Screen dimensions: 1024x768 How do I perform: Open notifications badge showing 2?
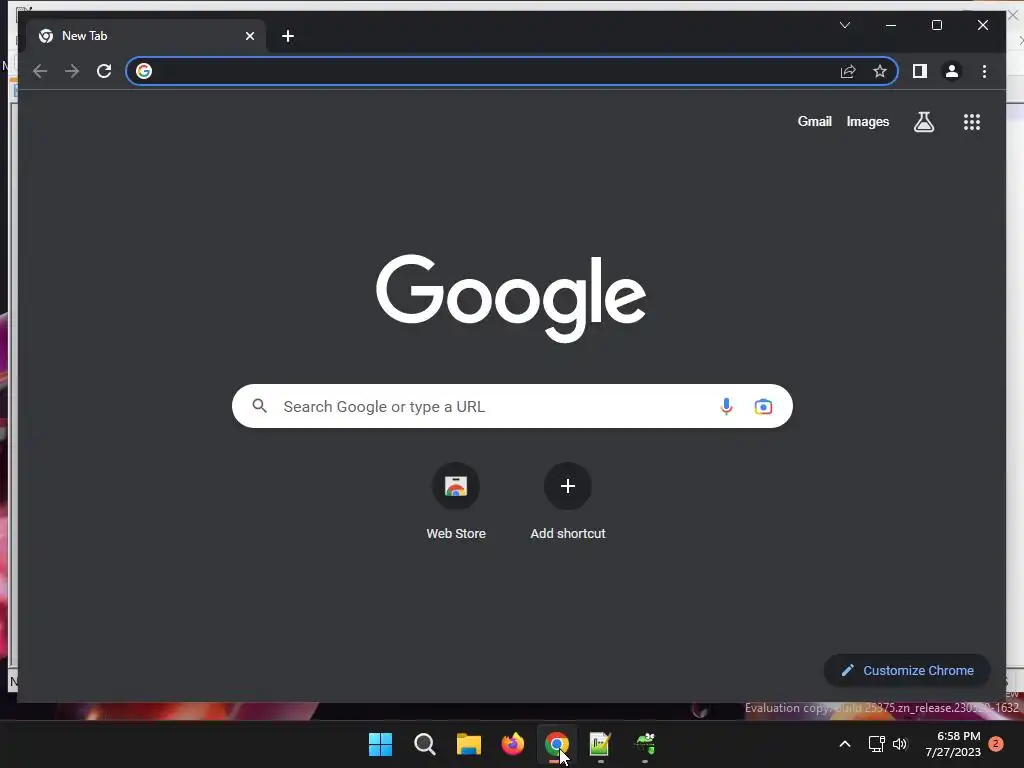click(996, 743)
